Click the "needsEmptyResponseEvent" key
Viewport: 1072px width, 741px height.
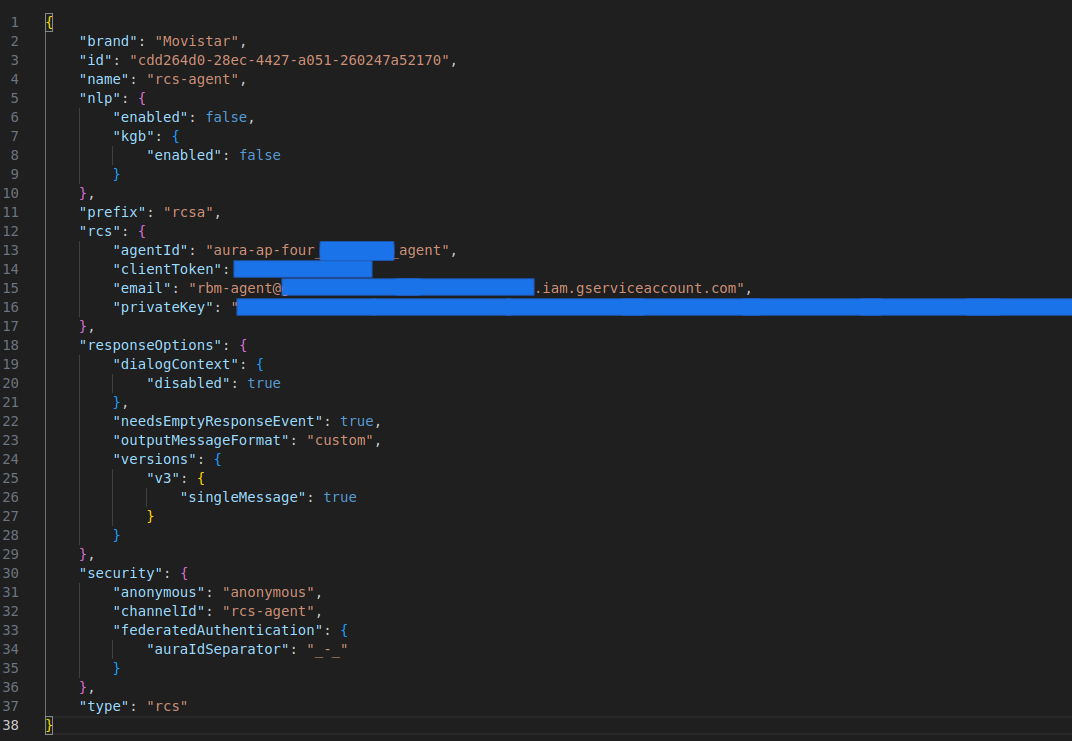tap(217, 422)
